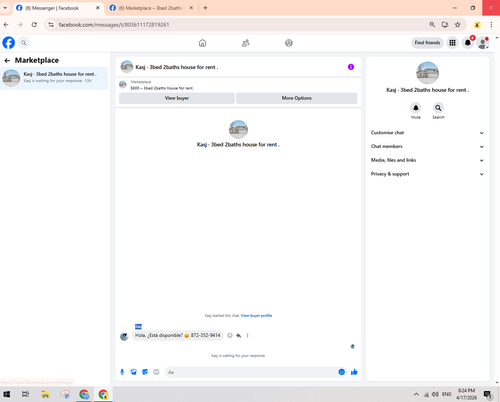This screenshot has height=402, width=500.
Task: Reply to the Hola message
Action: [x=239, y=335]
